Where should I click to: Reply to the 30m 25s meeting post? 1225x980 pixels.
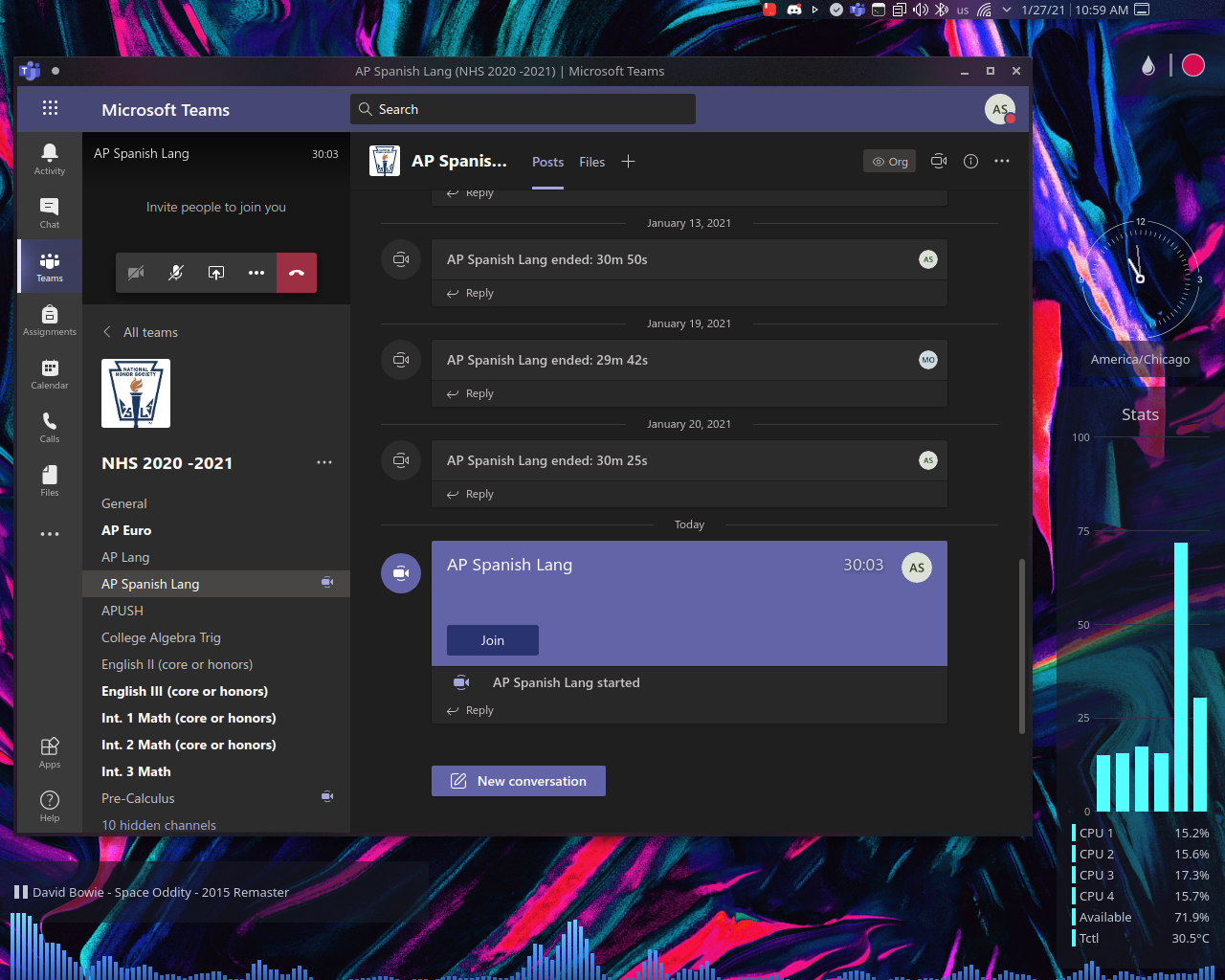[x=470, y=494]
